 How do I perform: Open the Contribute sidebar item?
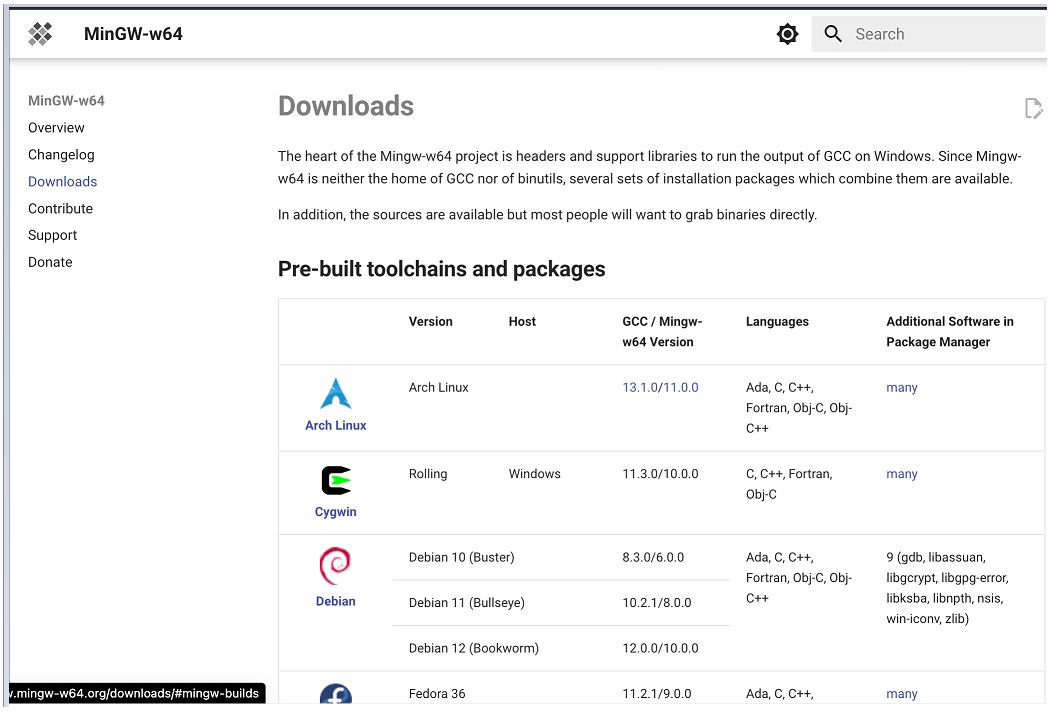61,209
